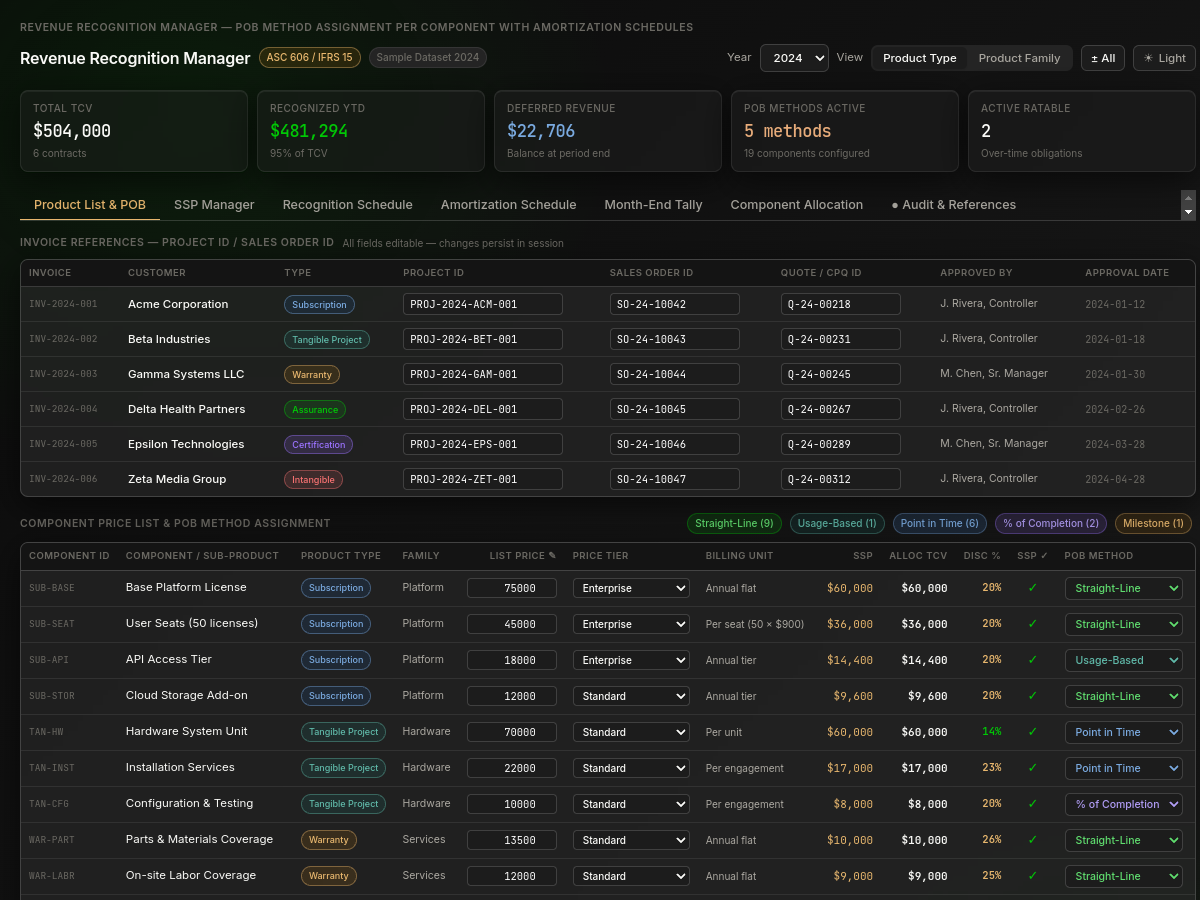
Task: Filter by Point in Time (6) chip
Action: [x=939, y=523]
